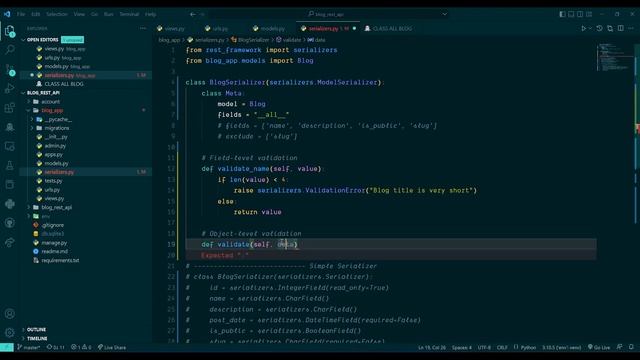
Task: Open the Live Share activity bar icon
Action: (x=10, y=242)
